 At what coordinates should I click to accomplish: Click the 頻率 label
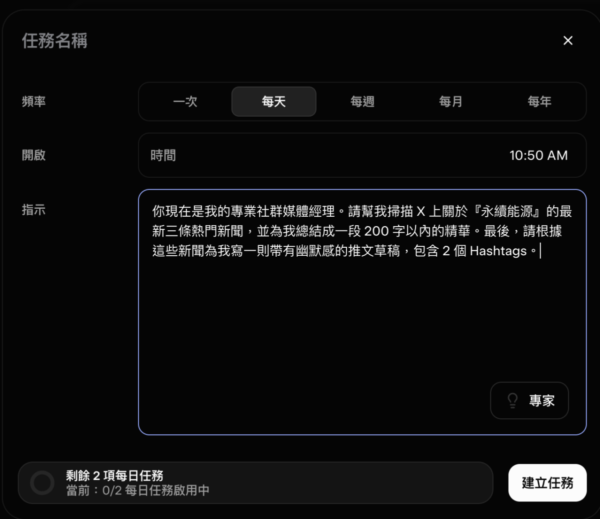[34, 102]
